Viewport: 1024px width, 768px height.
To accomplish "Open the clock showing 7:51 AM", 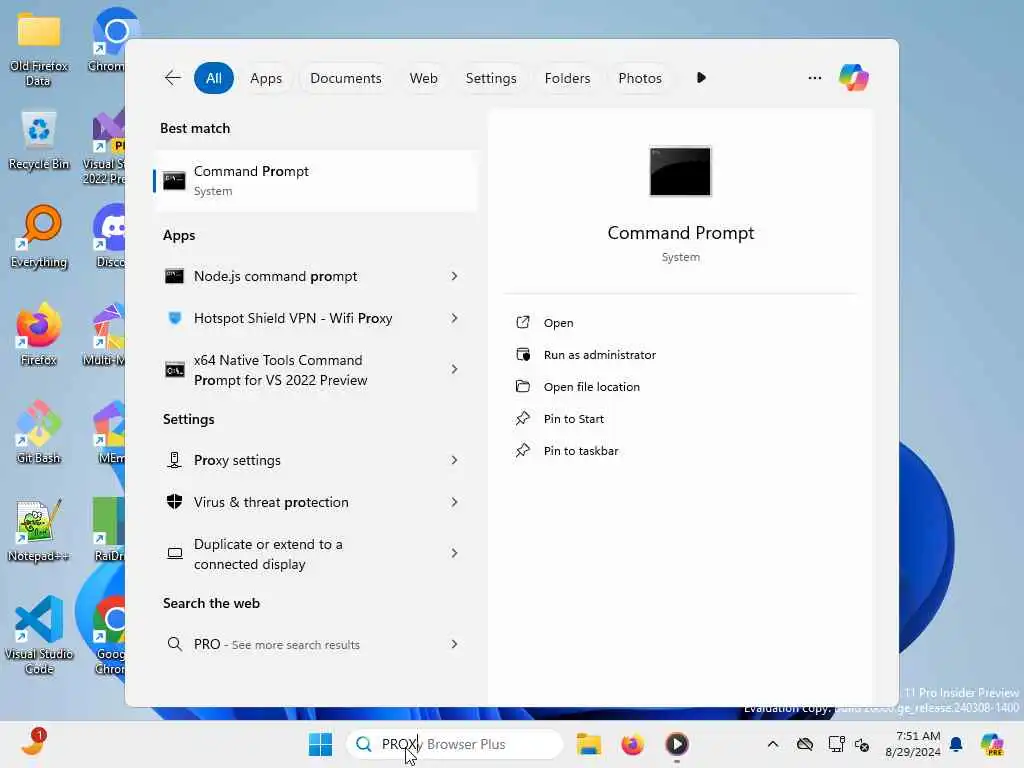I will [x=912, y=744].
